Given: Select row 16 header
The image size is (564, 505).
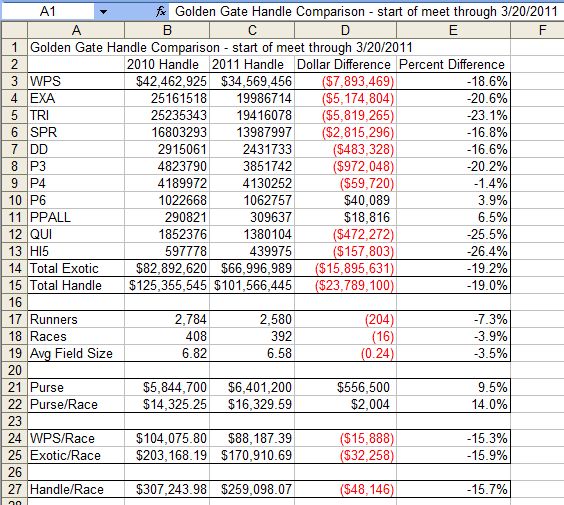Looking at the screenshot, I should [x=14, y=302].
